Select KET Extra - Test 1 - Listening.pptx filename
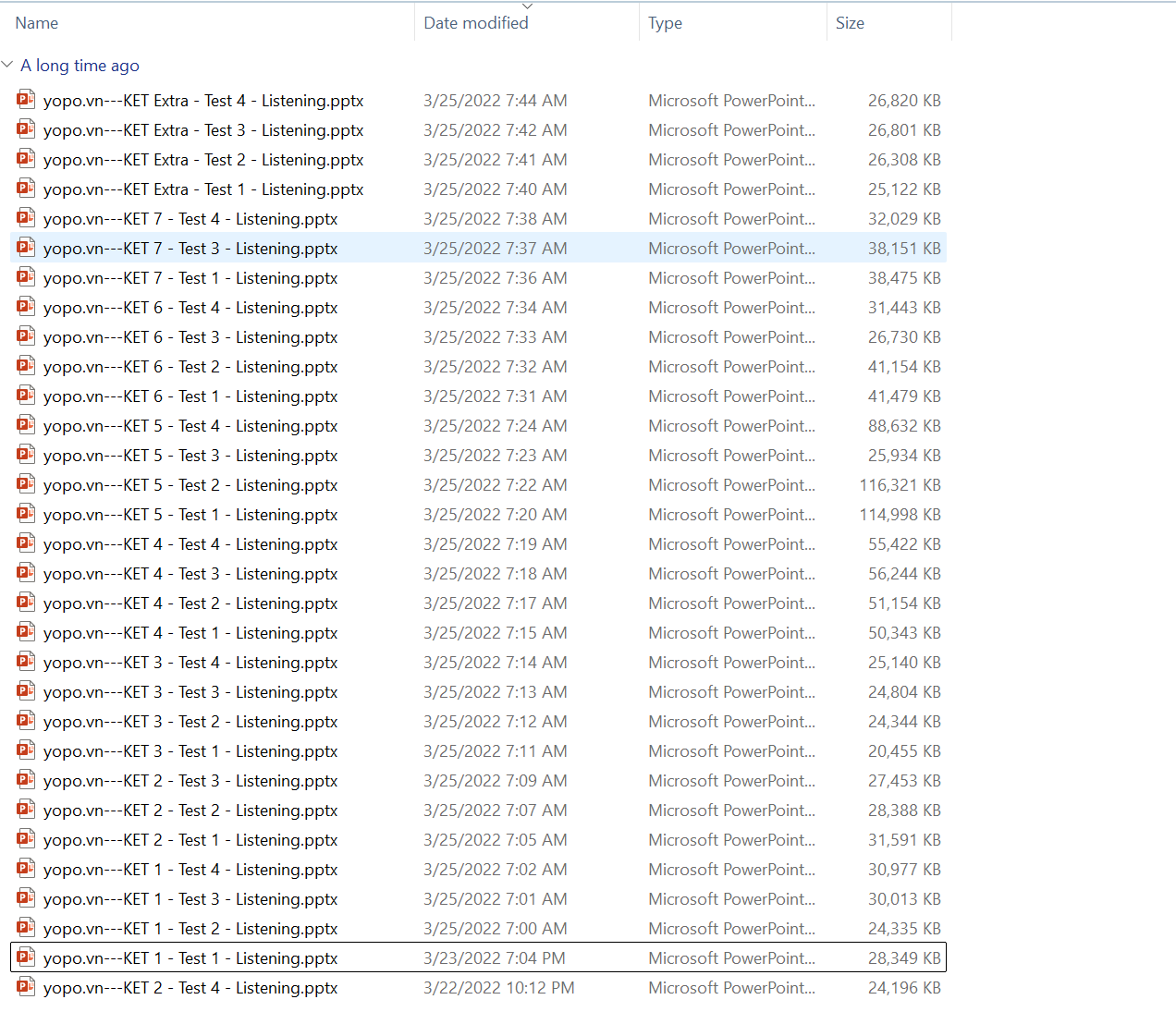The width and height of the screenshot is (1176, 1024). tap(203, 189)
